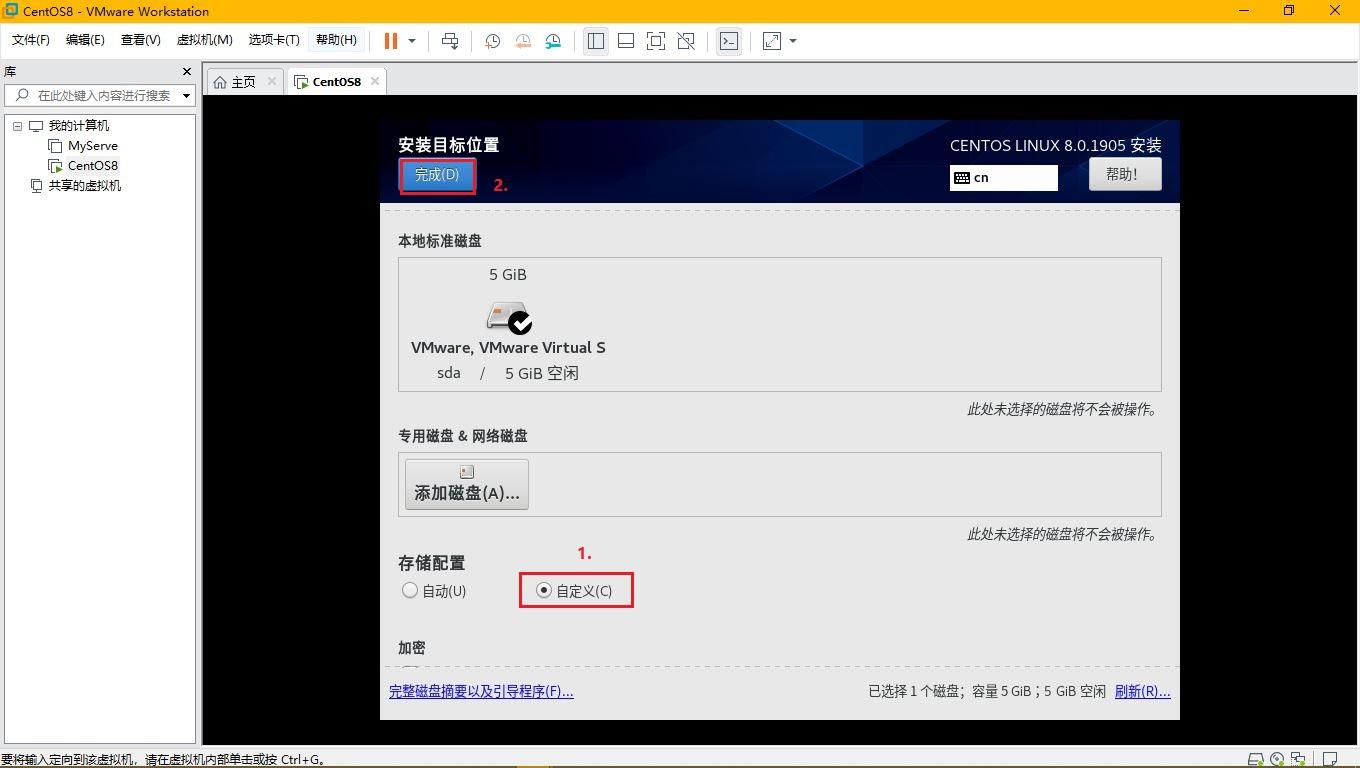Select 共享的虚拟机 in library tree
Screen dimensions: 1360x768
click(x=85, y=185)
